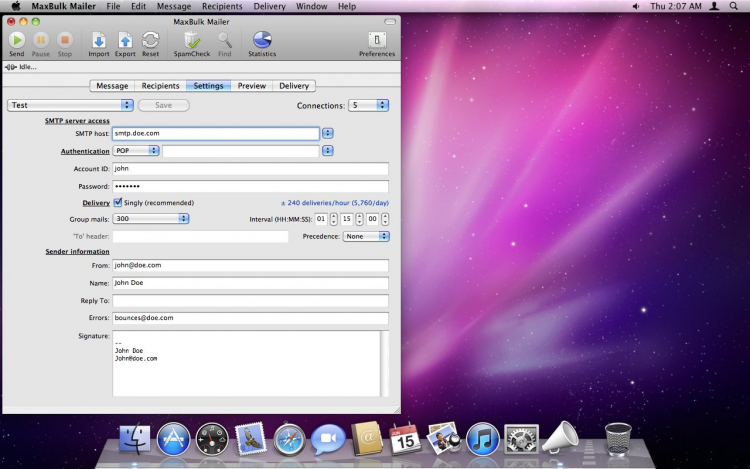Open the Delivery menu in menu bar
The image size is (750, 469).
[x=269, y=6]
